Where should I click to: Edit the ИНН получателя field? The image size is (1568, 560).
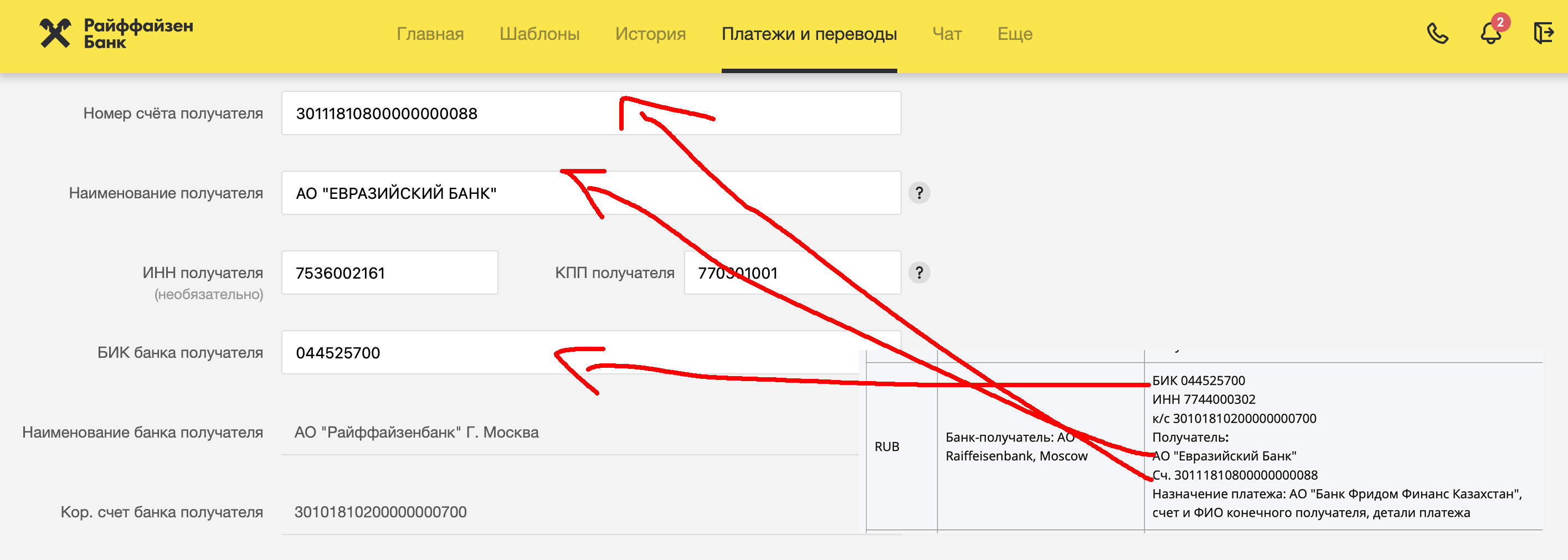click(389, 273)
